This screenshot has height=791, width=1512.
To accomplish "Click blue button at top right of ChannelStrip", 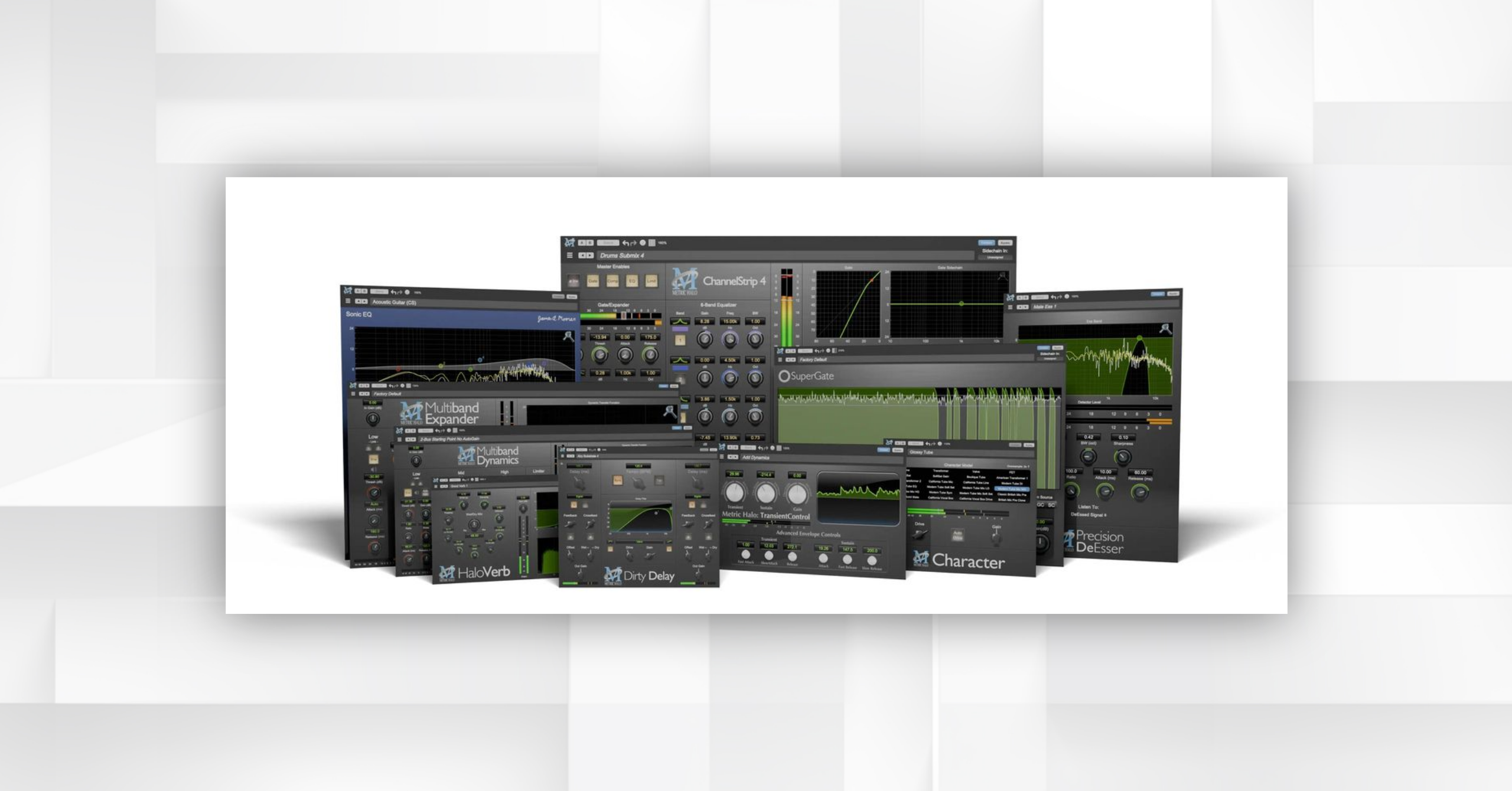I will click(986, 243).
